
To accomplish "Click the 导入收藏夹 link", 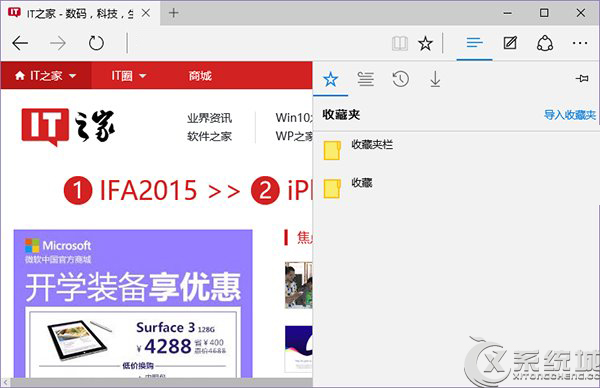I will [x=570, y=114].
